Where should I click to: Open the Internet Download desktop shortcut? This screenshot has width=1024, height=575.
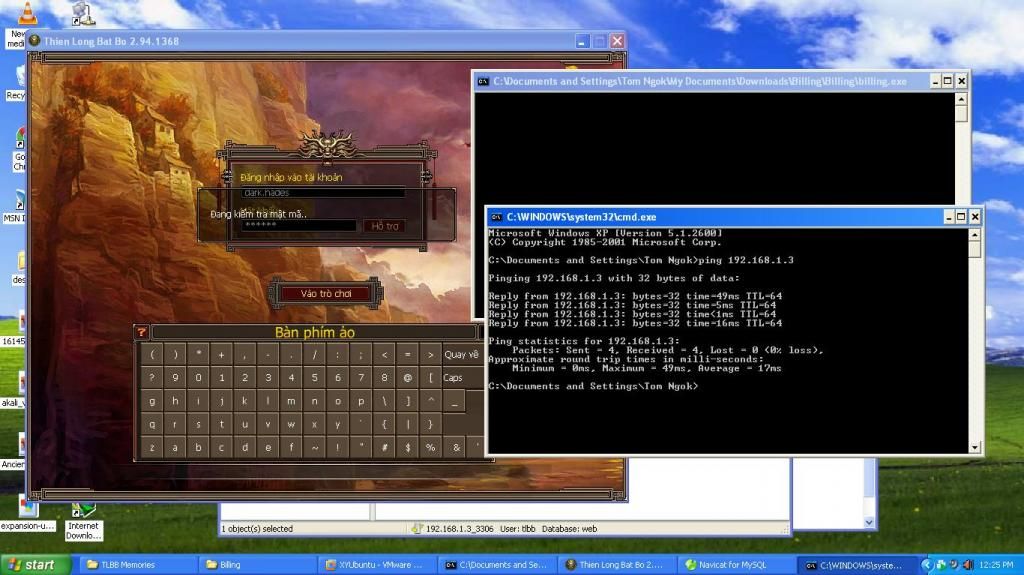click(84, 521)
